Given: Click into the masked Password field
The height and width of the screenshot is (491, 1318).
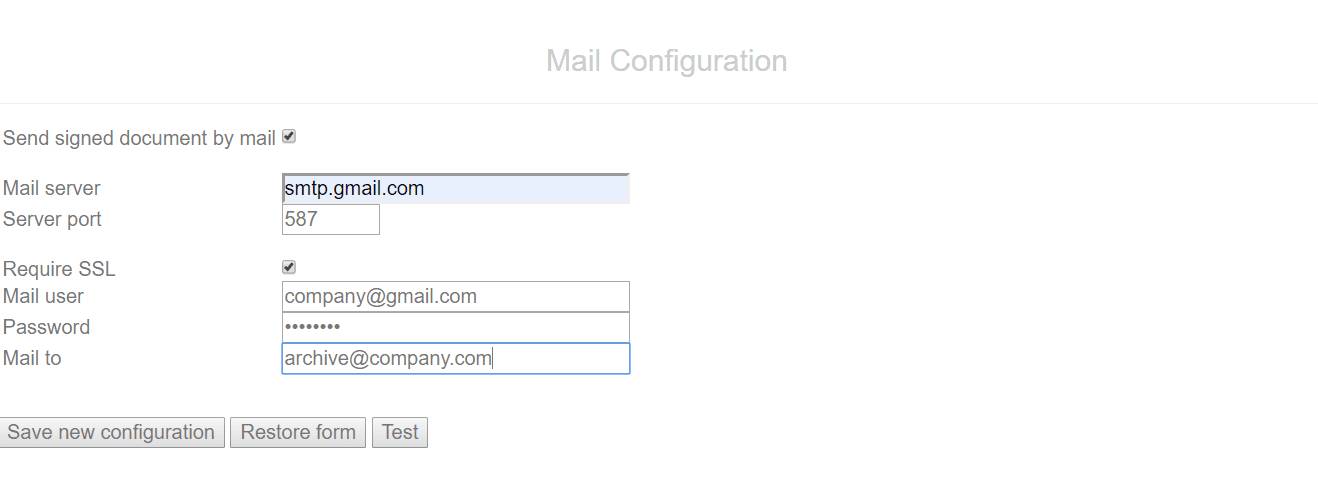Looking at the screenshot, I should pos(456,327).
